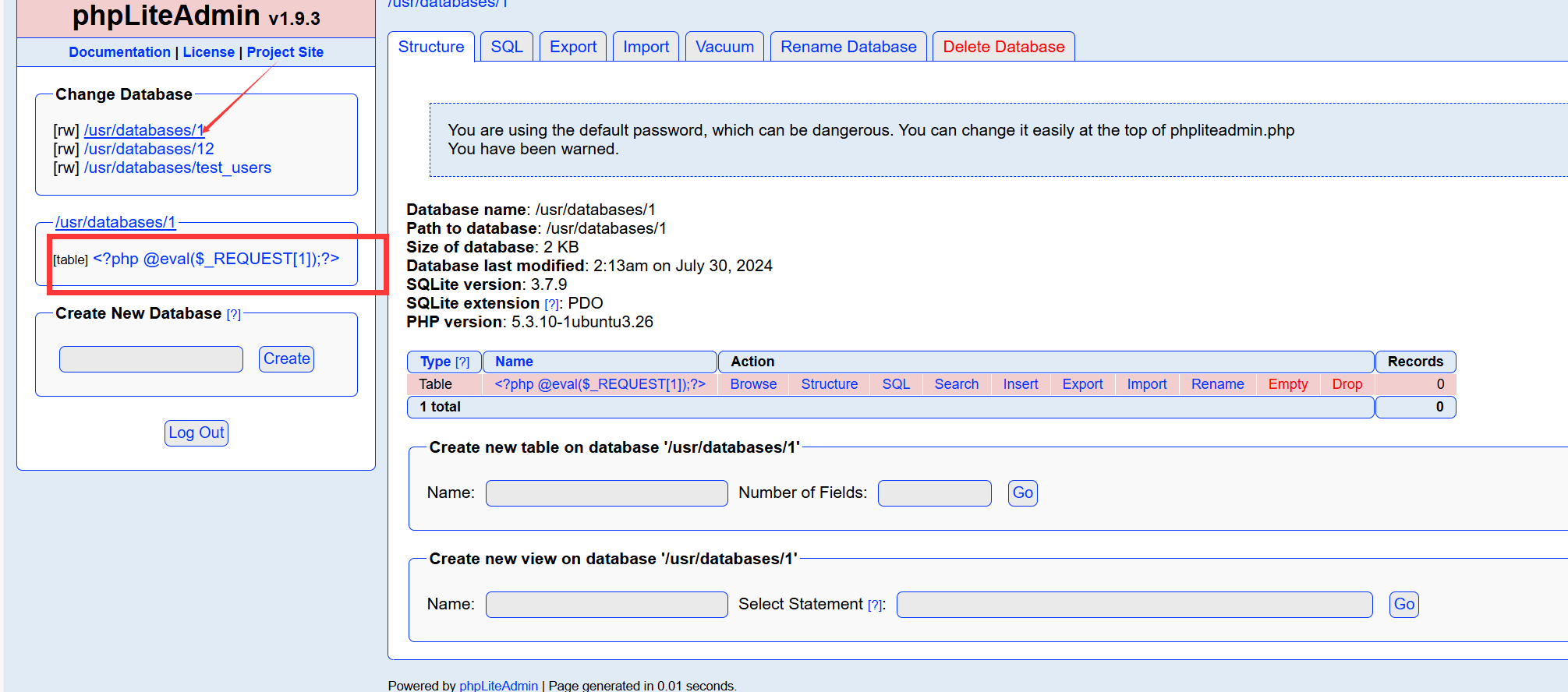Switch to the SQL tab

pyautogui.click(x=507, y=47)
